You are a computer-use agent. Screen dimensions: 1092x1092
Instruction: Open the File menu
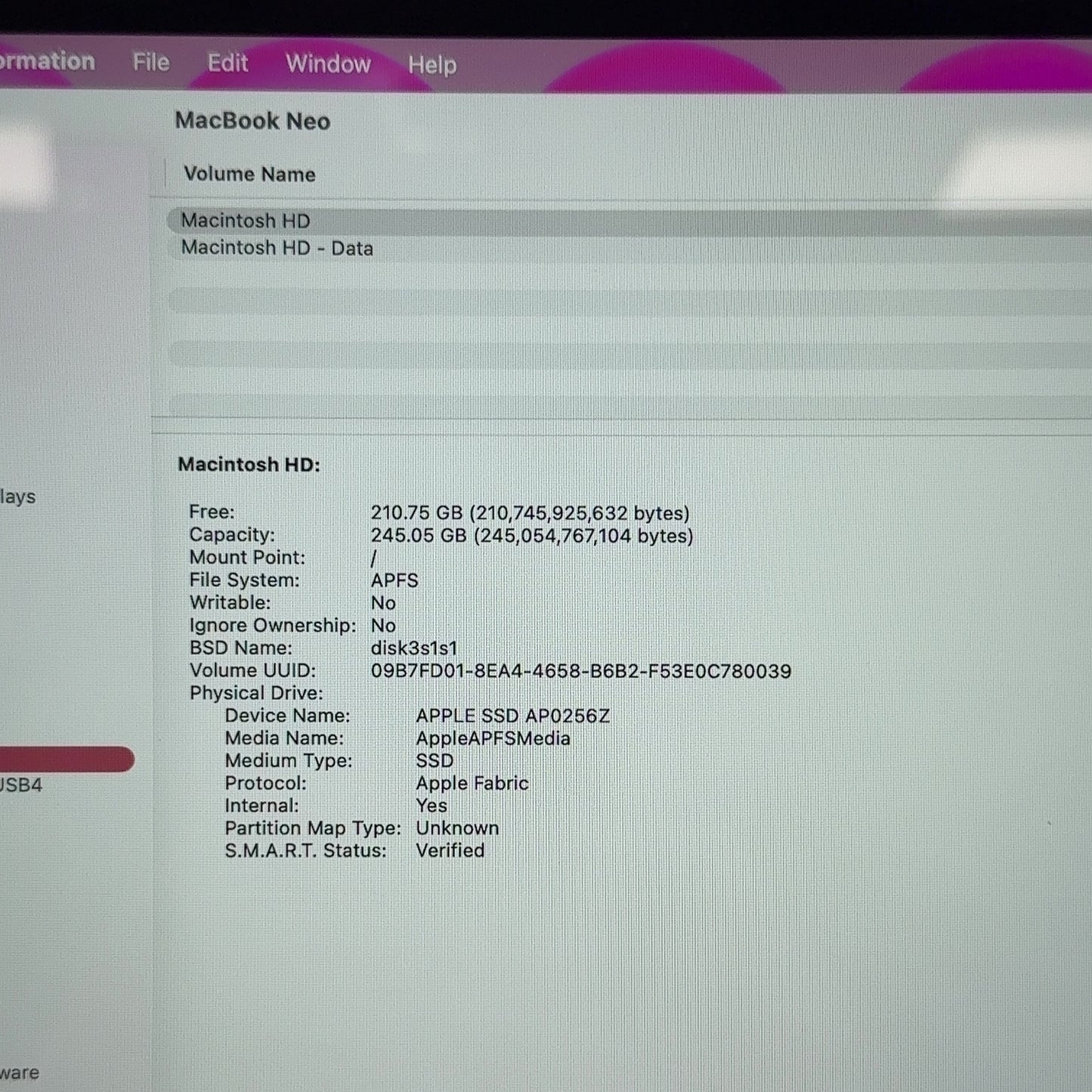[x=150, y=62]
